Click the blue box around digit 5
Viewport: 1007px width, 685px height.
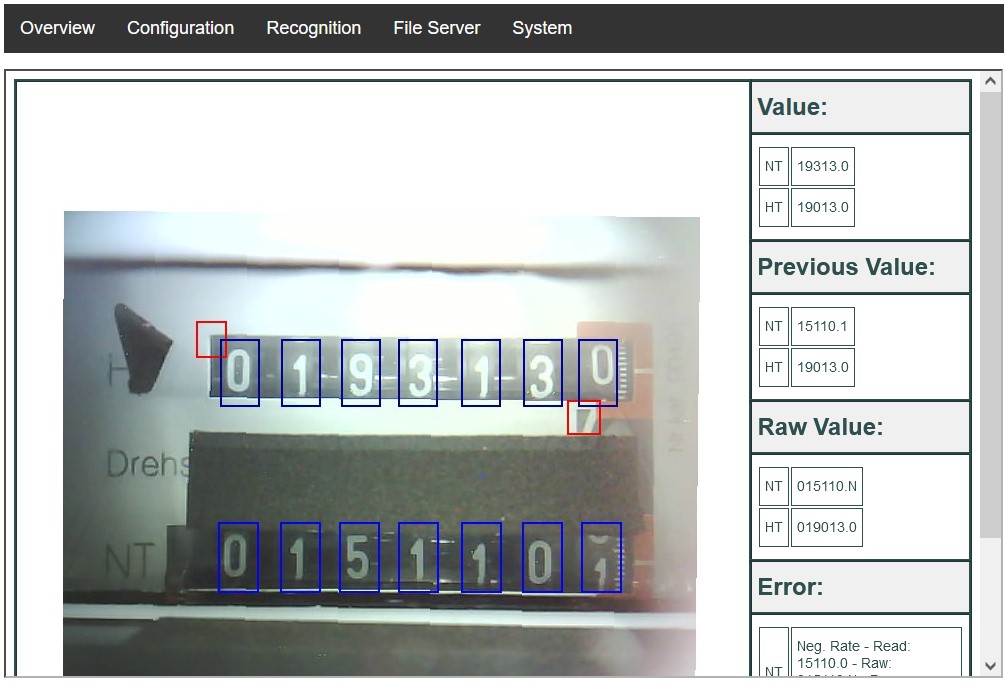tap(359, 557)
